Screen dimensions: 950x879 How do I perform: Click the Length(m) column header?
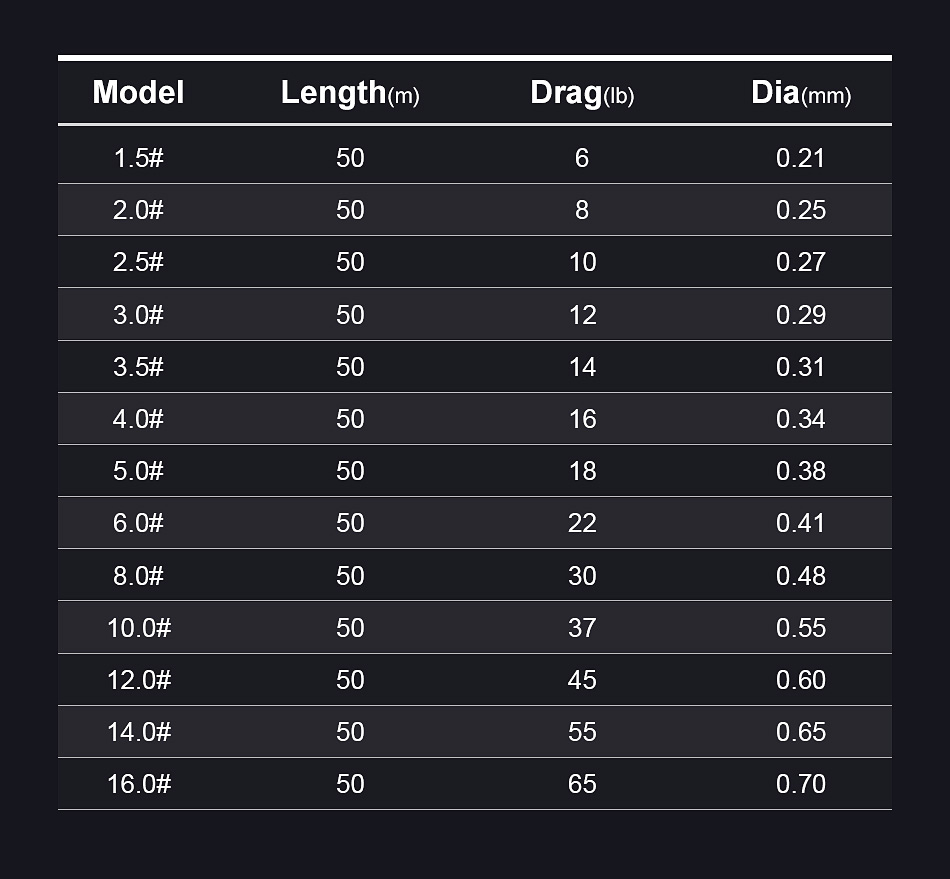click(350, 93)
